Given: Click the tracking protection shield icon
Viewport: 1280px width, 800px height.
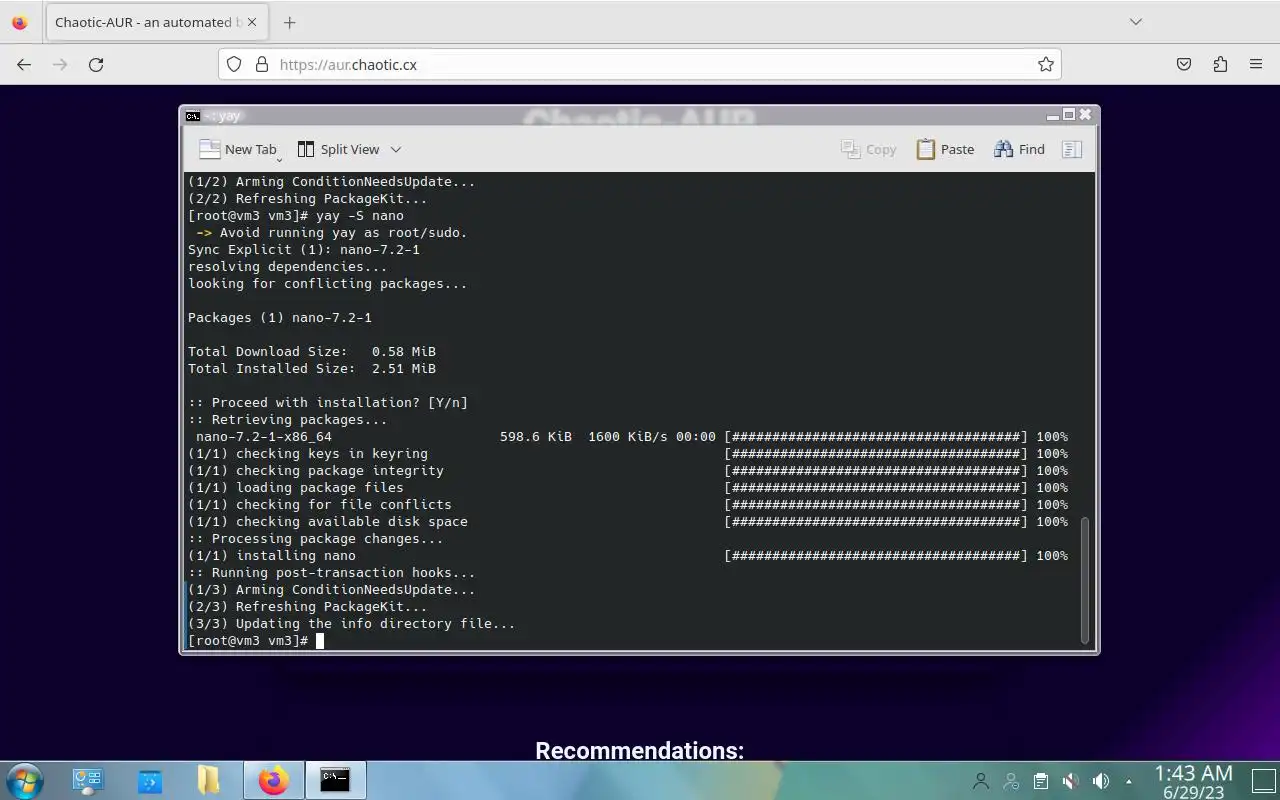Looking at the screenshot, I should click(x=234, y=64).
